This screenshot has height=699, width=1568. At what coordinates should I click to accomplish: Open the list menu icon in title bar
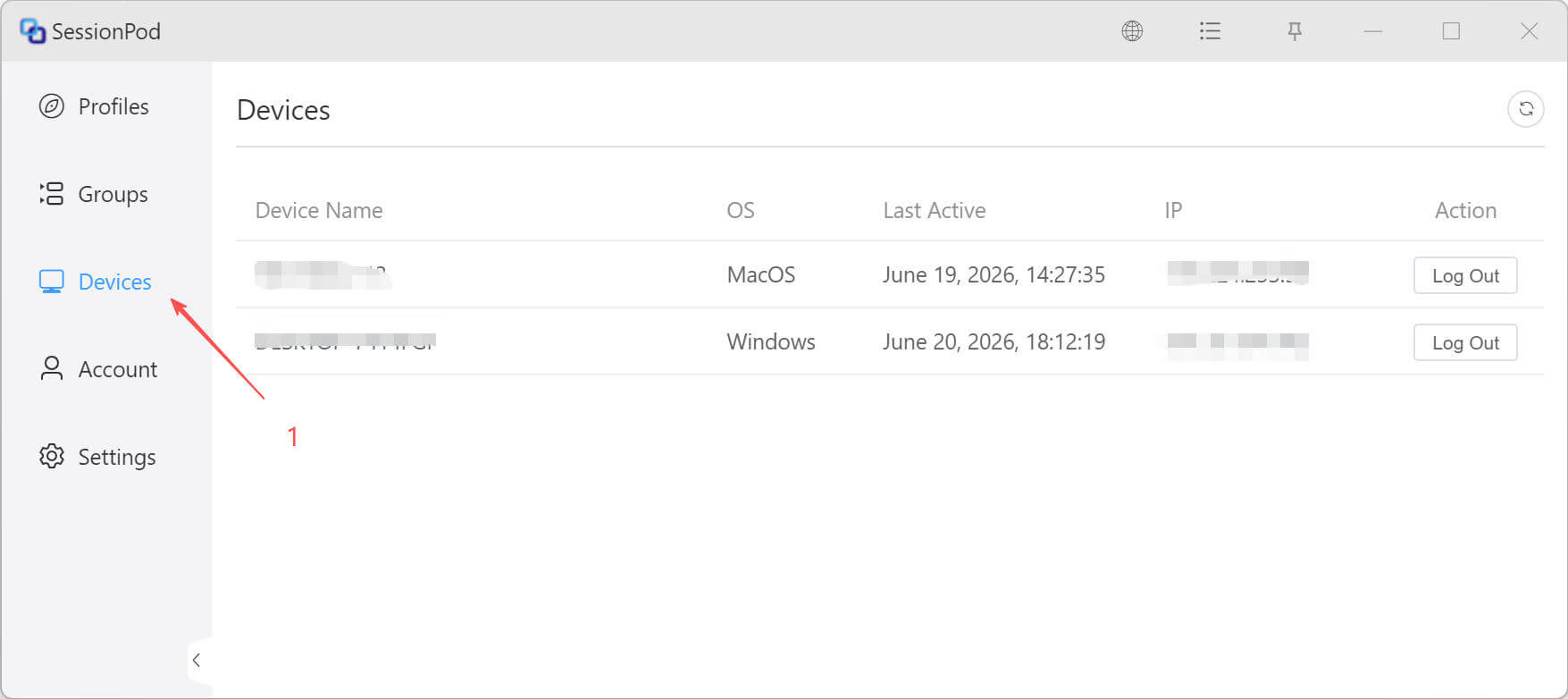(x=1210, y=31)
